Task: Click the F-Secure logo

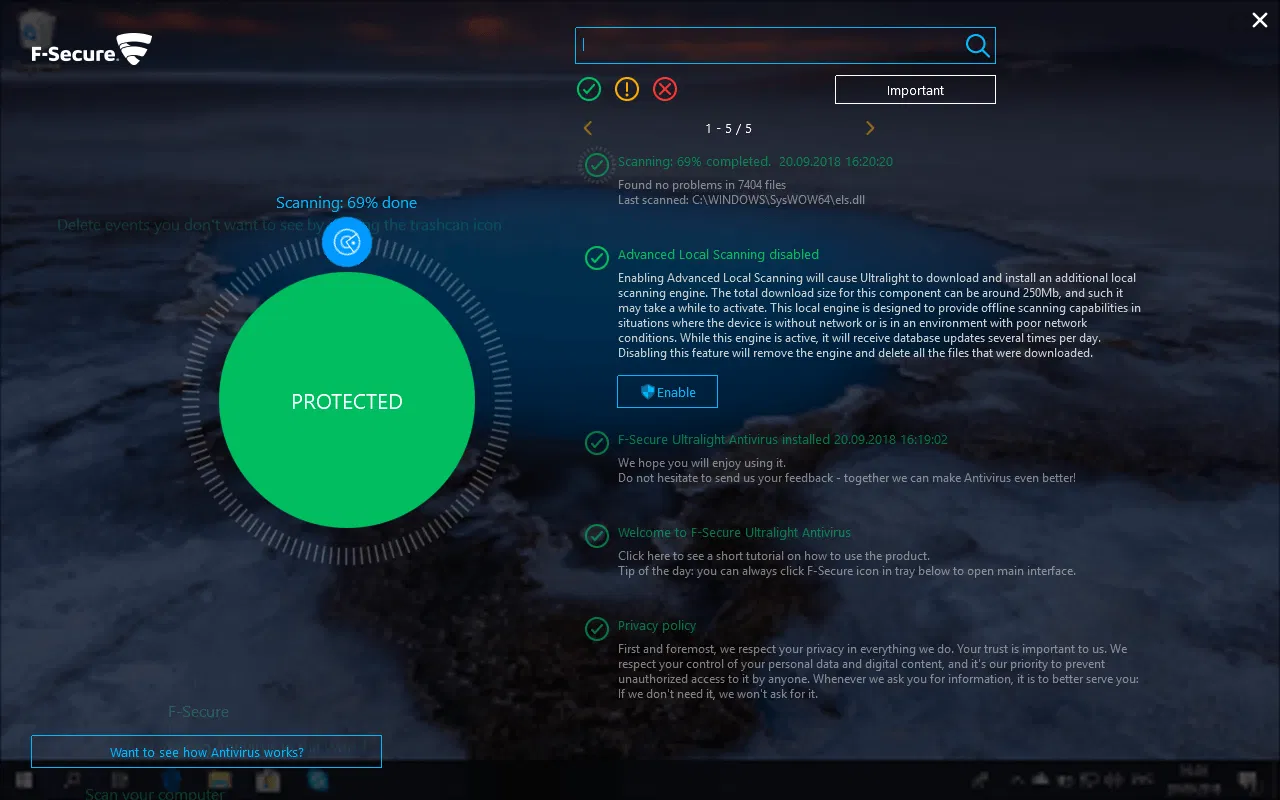Action: coord(92,50)
